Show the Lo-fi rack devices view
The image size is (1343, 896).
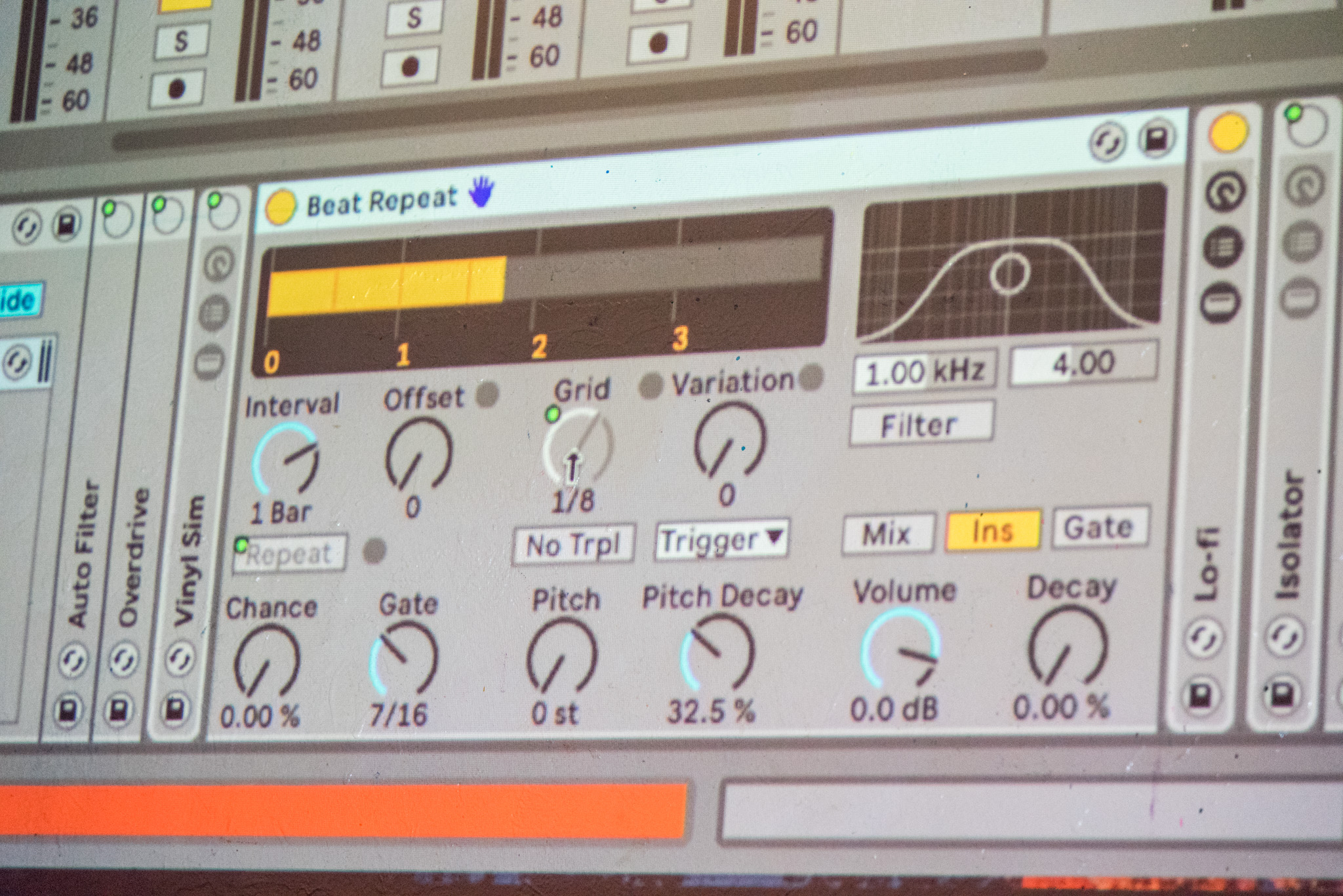1220,303
